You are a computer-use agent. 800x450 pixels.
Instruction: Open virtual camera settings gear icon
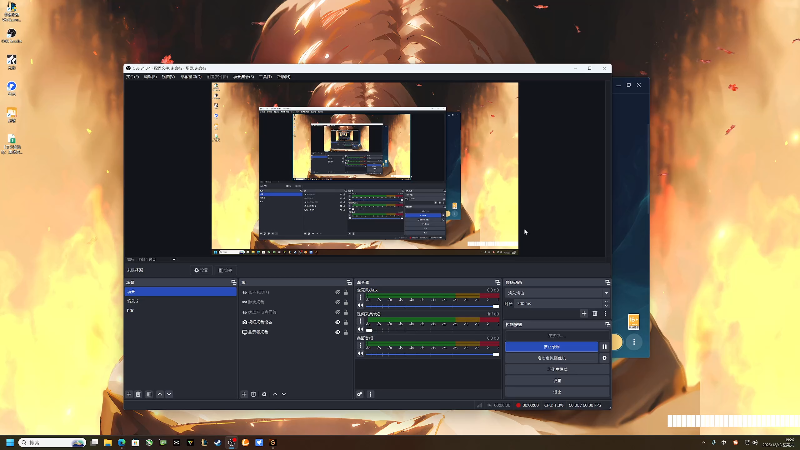tap(605, 358)
